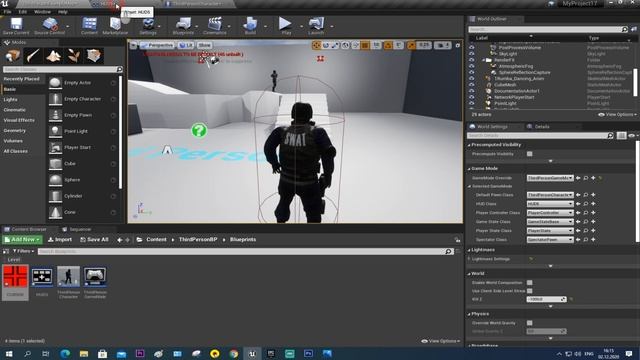640x360 pixels.
Task: Switch to the Details tab
Action: point(541,127)
